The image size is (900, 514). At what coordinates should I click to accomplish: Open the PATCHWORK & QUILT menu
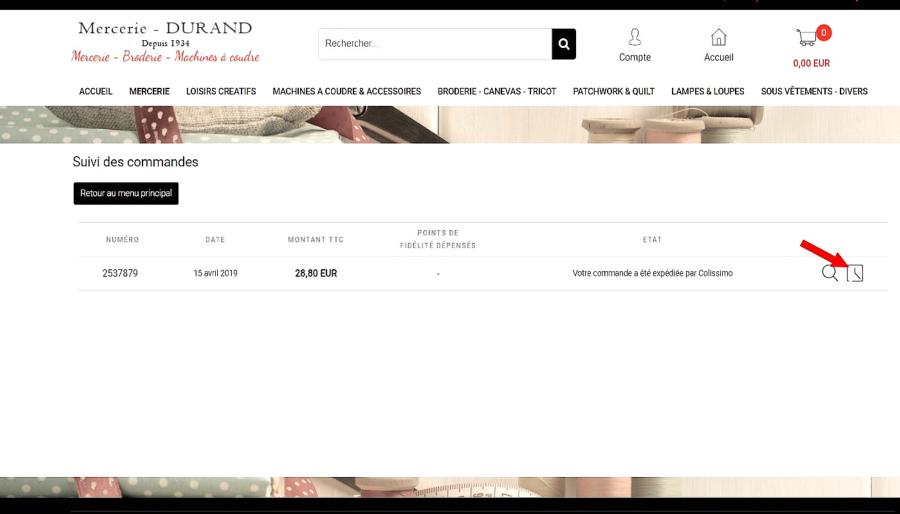(x=614, y=91)
